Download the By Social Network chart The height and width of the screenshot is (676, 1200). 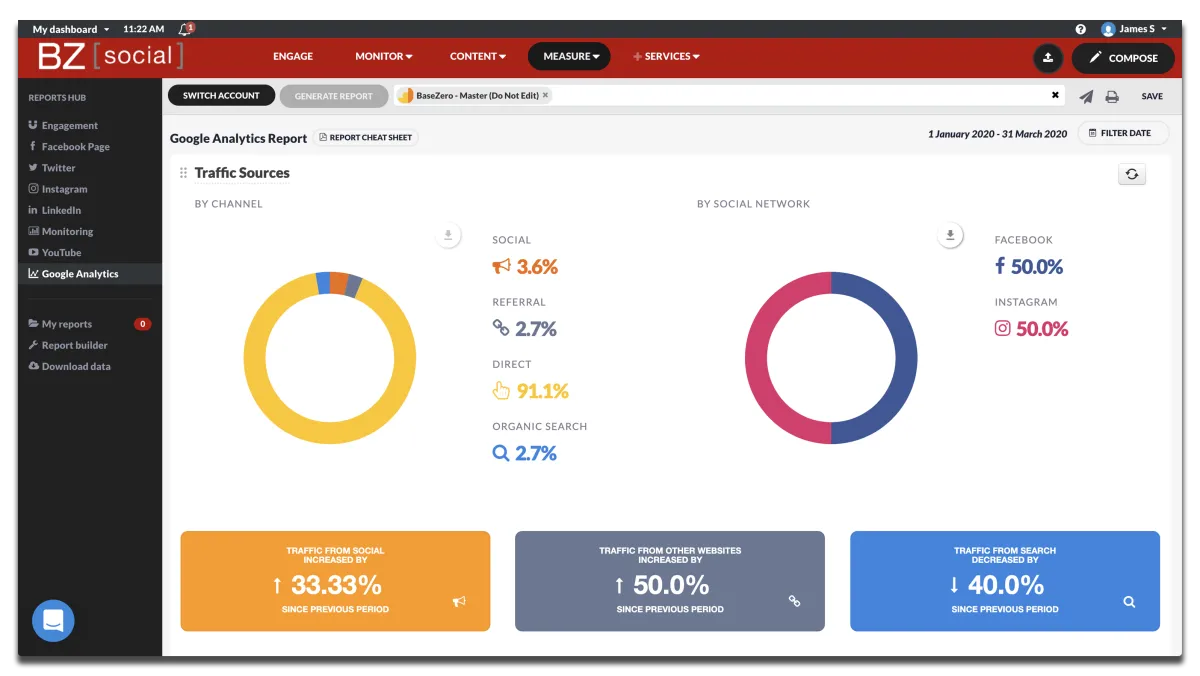[x=950, y=236]
